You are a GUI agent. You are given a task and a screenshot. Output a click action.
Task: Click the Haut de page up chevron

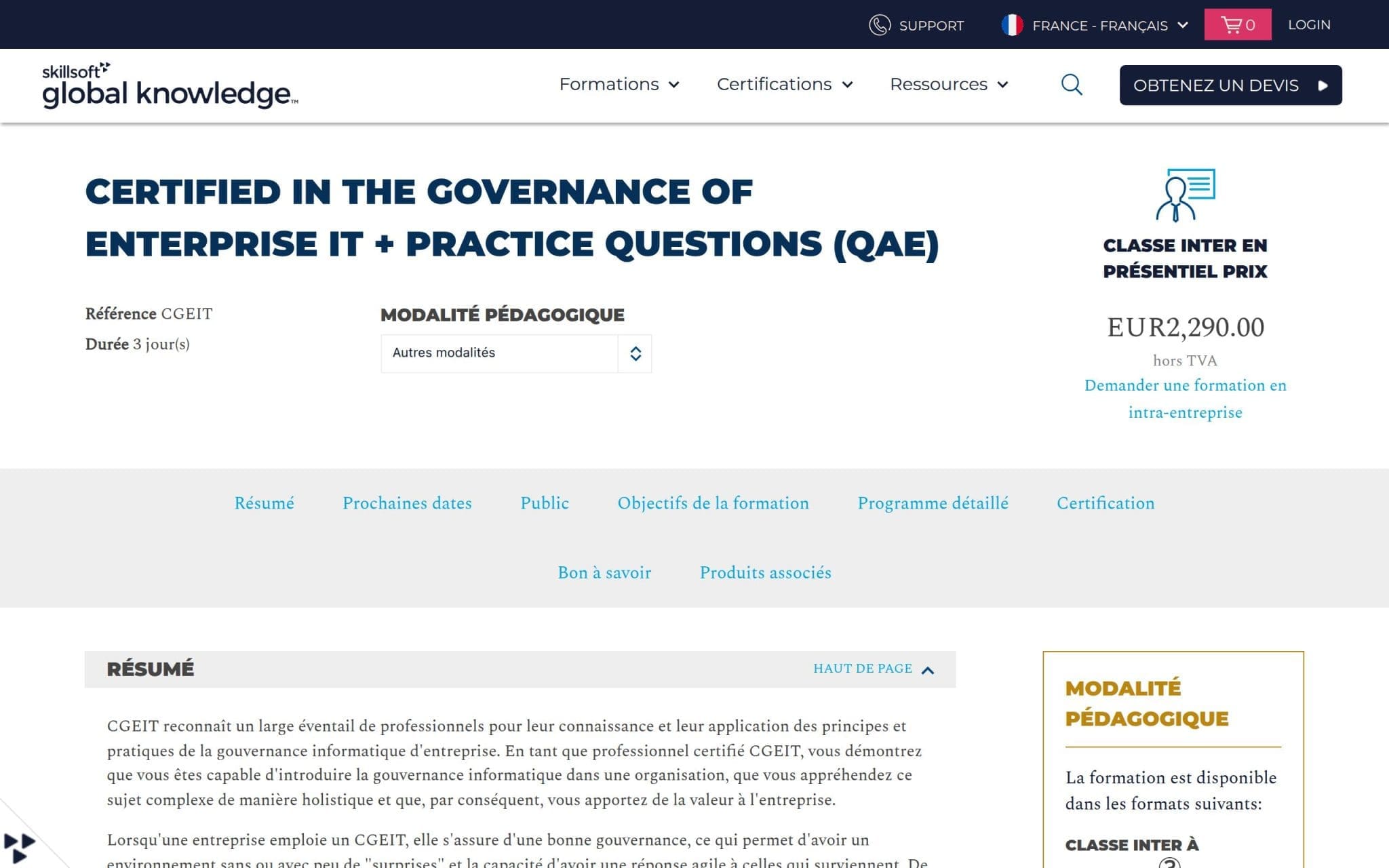(928, 670)
